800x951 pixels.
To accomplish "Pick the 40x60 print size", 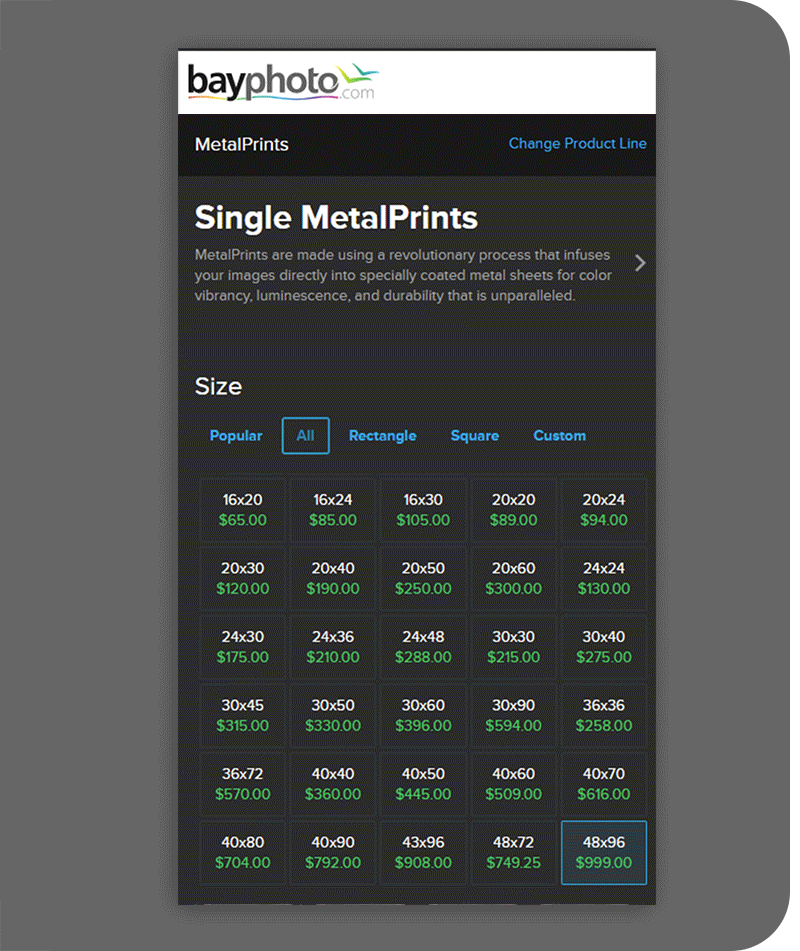I will 513,784.
